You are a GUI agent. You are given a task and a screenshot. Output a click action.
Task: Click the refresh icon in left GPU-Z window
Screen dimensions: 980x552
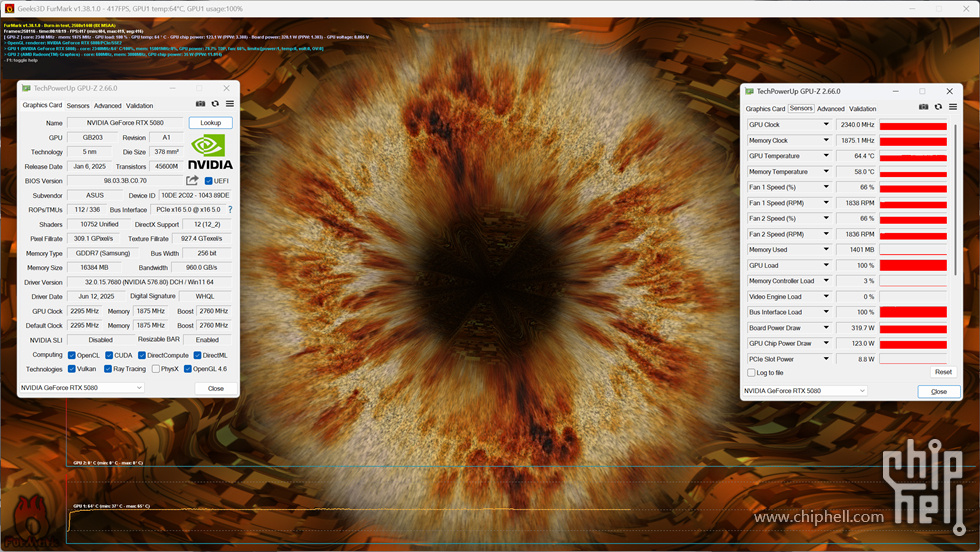click(215, 104)
